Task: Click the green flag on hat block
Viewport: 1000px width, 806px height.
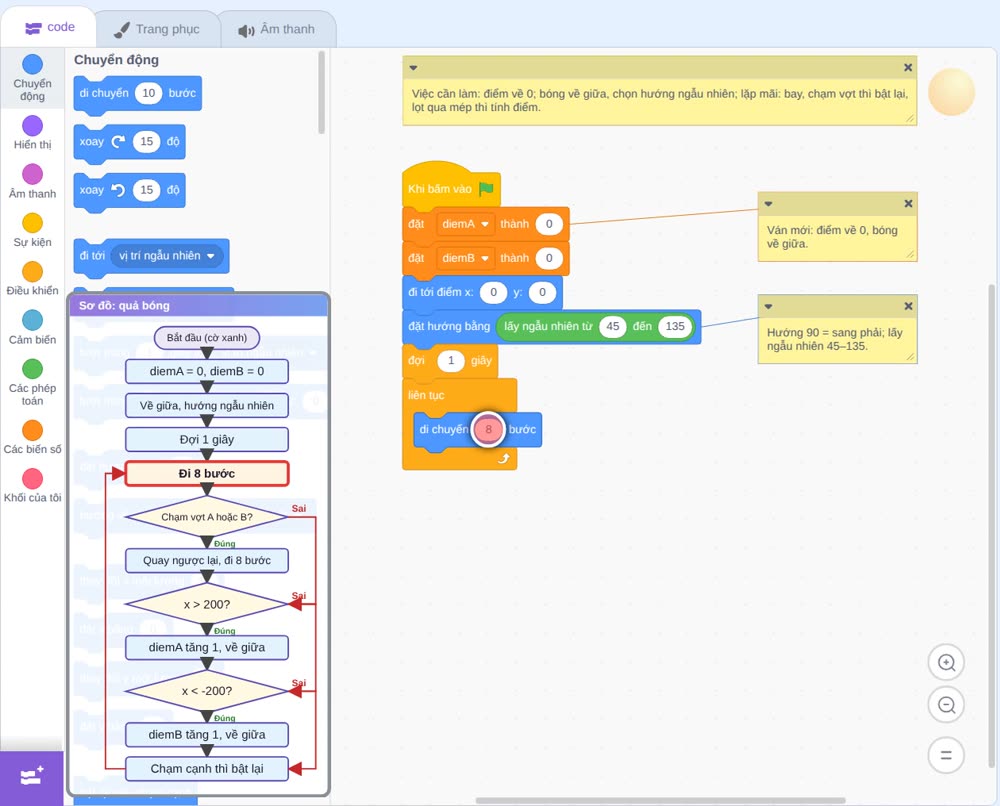Action: (x=487, y=188)
